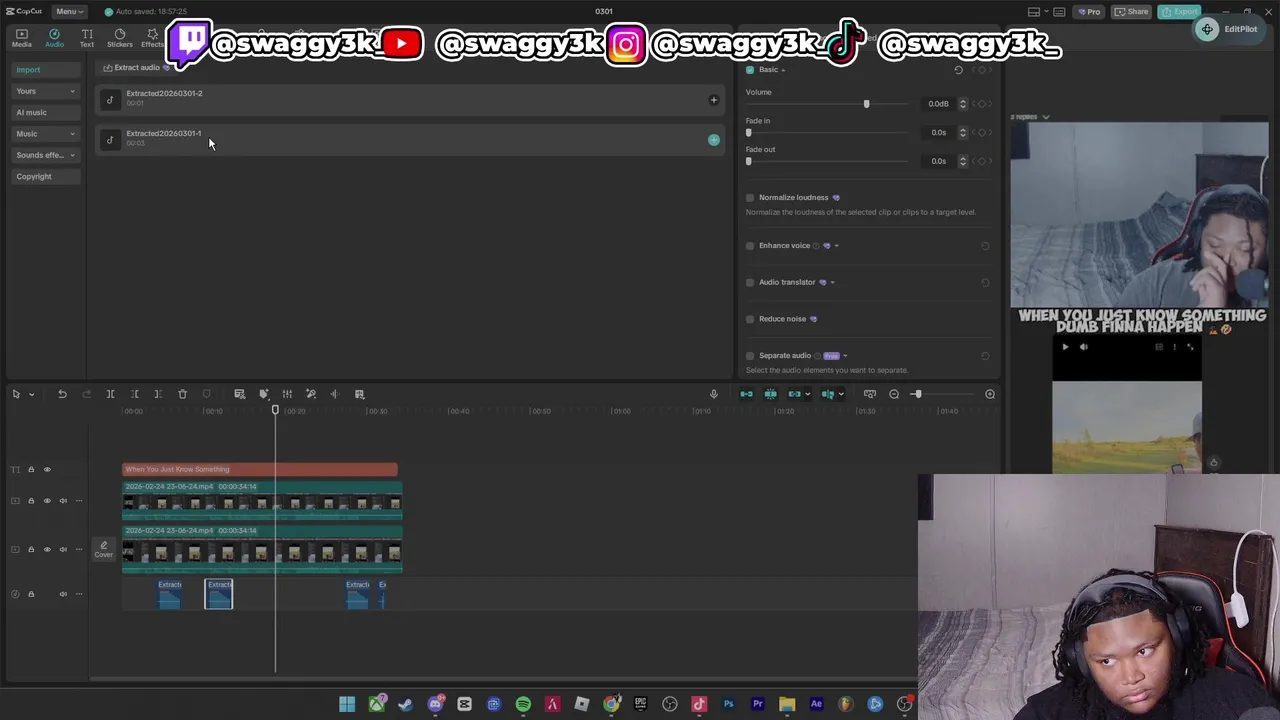Hide the text track
This screenshot has height=720, width=1280.
coord(47,470)
